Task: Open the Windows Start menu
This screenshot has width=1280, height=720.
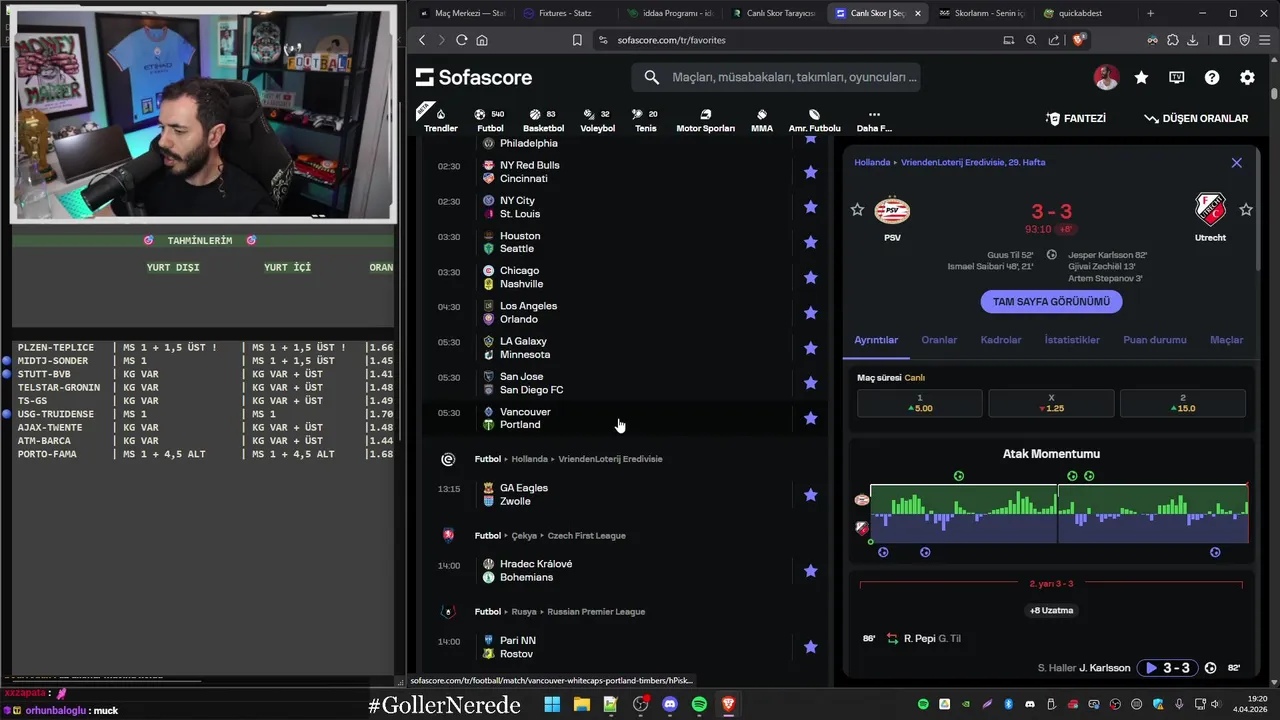Action: click(x=552, y=704)
